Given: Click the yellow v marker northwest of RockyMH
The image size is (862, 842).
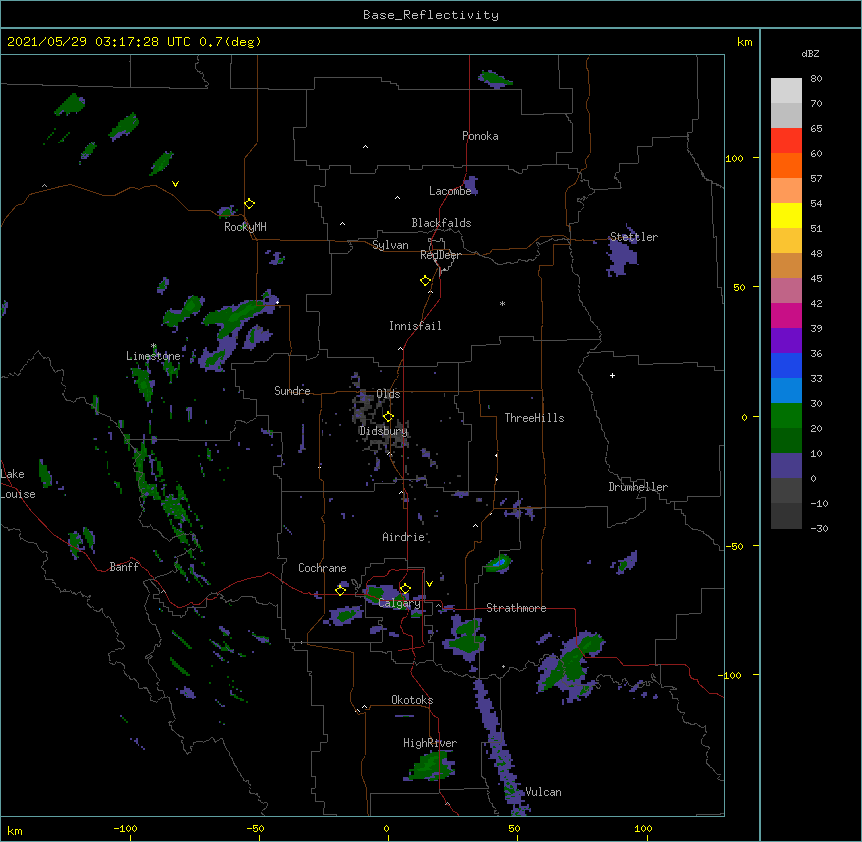Looking at the screenshot, I should click(x=175, y=184).
